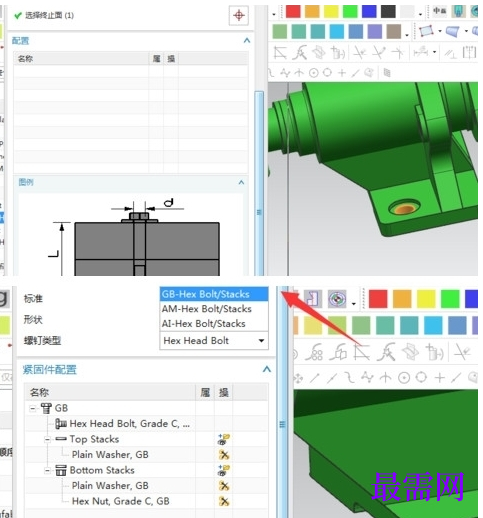Click the 中 text icon in toolbar
The width and height of the screenshot is (483, 518).
tap(439, 11)
